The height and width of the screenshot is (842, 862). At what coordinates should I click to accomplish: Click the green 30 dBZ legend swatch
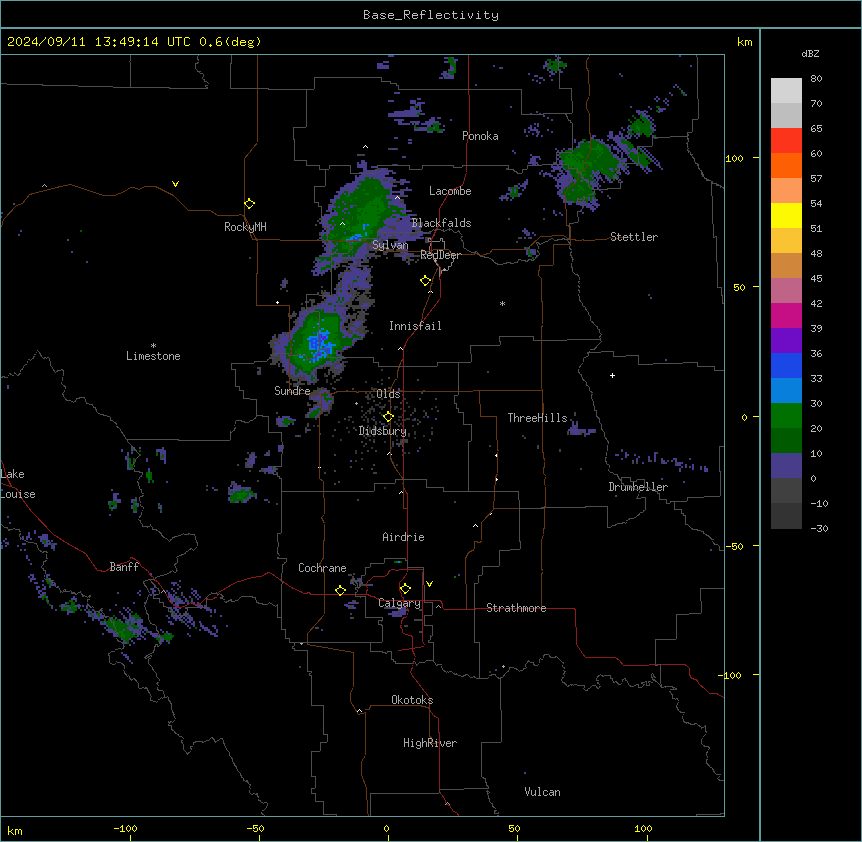pyautogui.click(x=786, y=416)
